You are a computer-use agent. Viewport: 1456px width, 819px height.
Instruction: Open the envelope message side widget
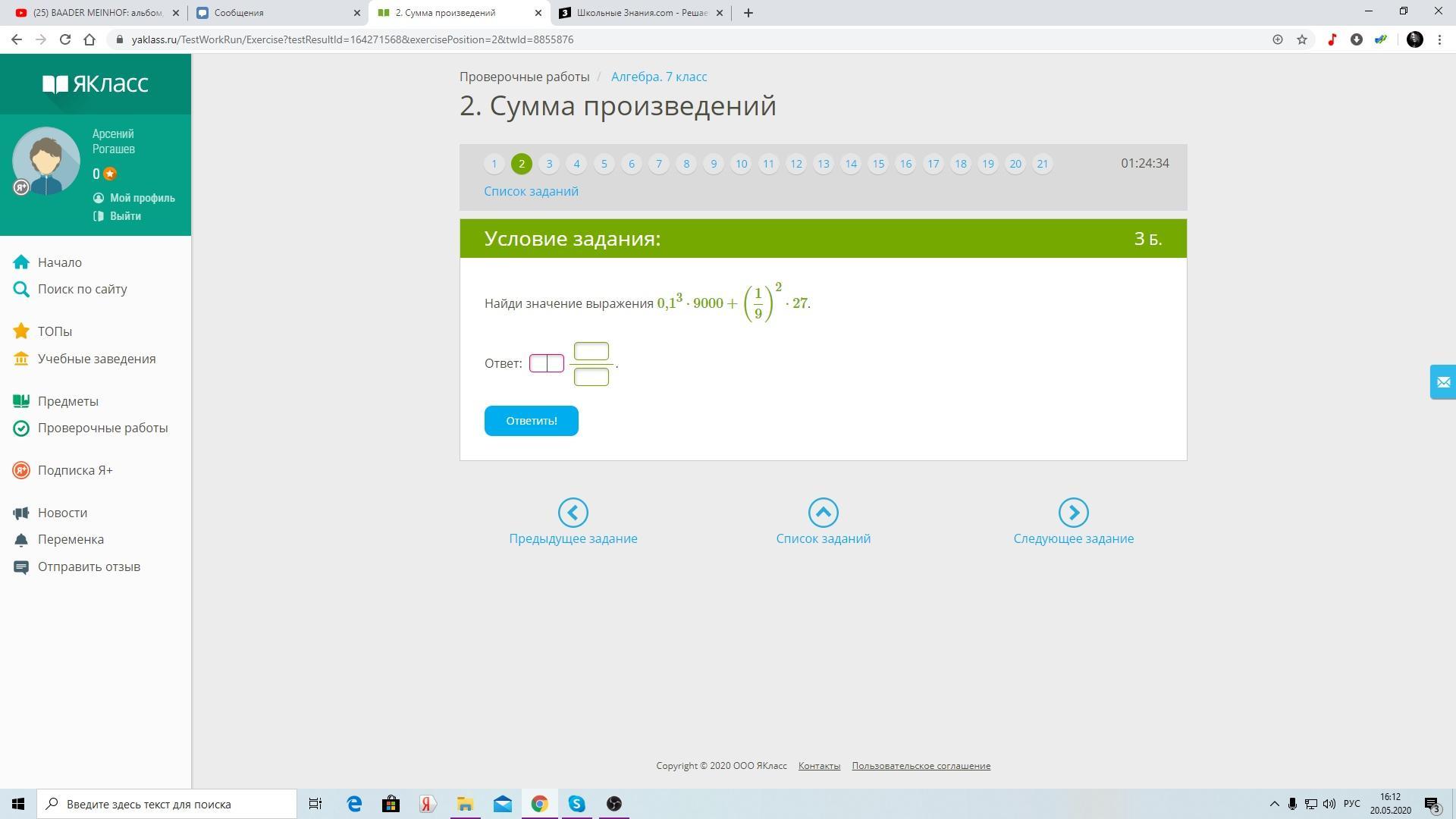click(1442, 382)
